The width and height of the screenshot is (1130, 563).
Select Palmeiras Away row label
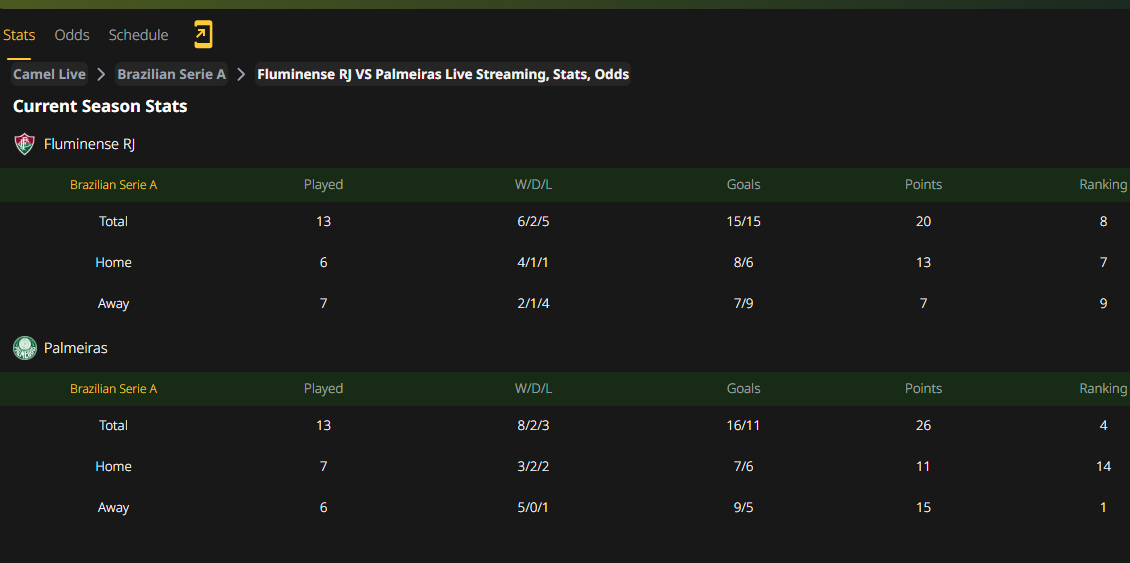coord(113,507)
